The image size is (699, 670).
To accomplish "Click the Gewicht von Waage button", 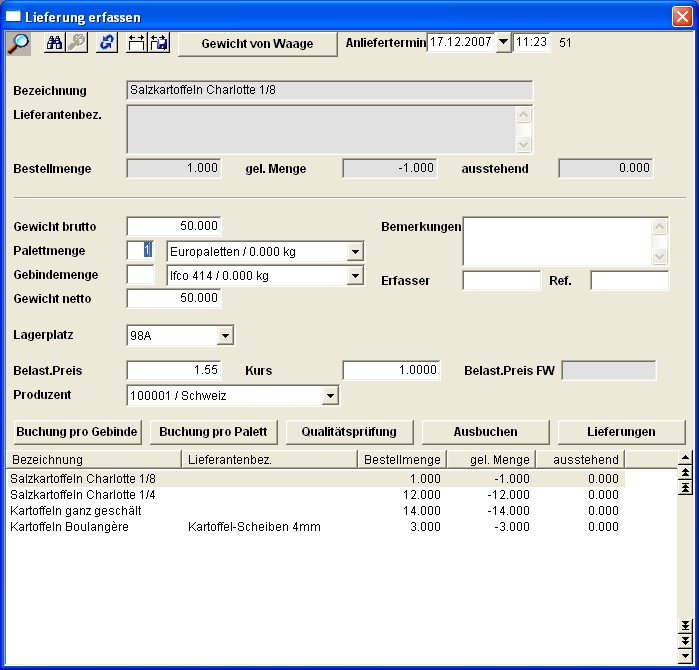I will click(257, 44).
